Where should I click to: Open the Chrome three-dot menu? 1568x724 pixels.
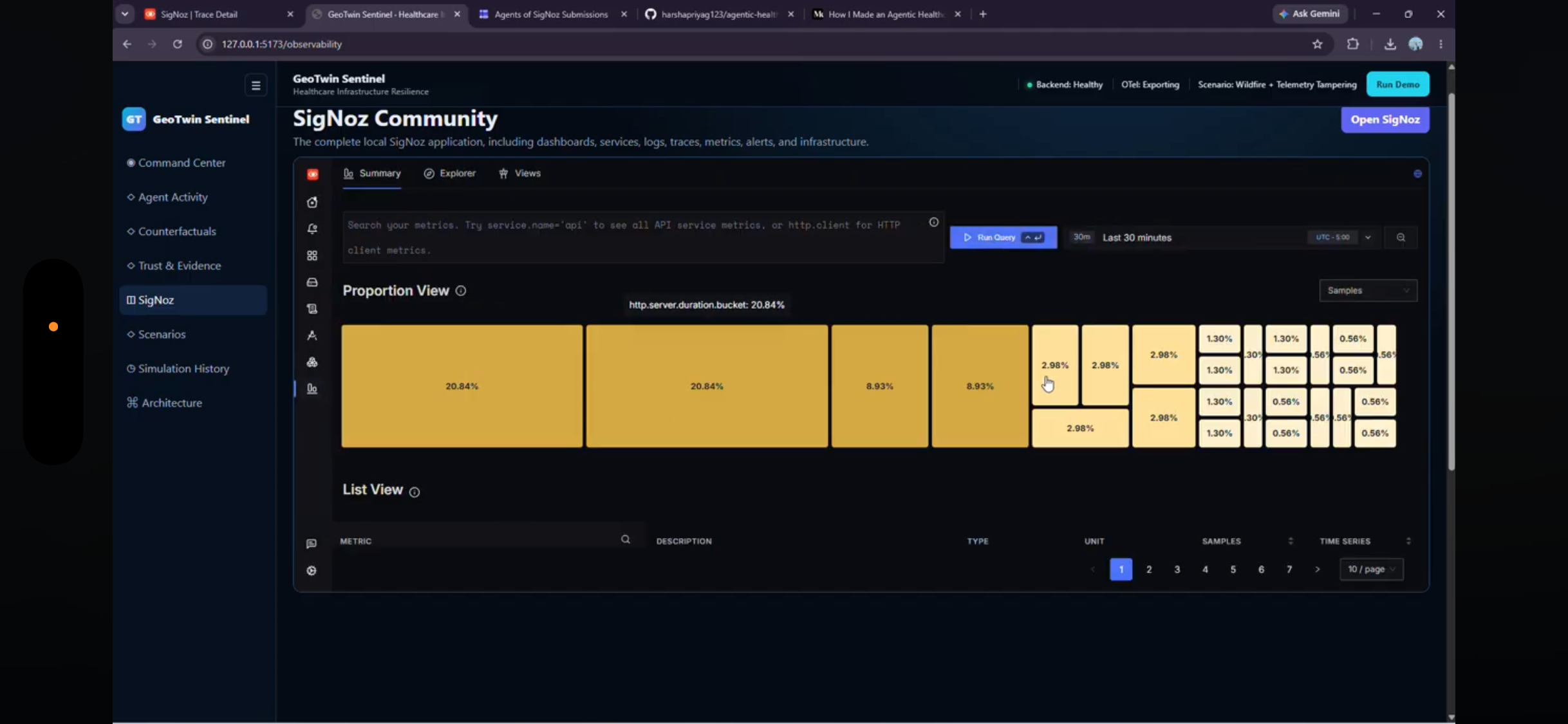coord(1441,44)
